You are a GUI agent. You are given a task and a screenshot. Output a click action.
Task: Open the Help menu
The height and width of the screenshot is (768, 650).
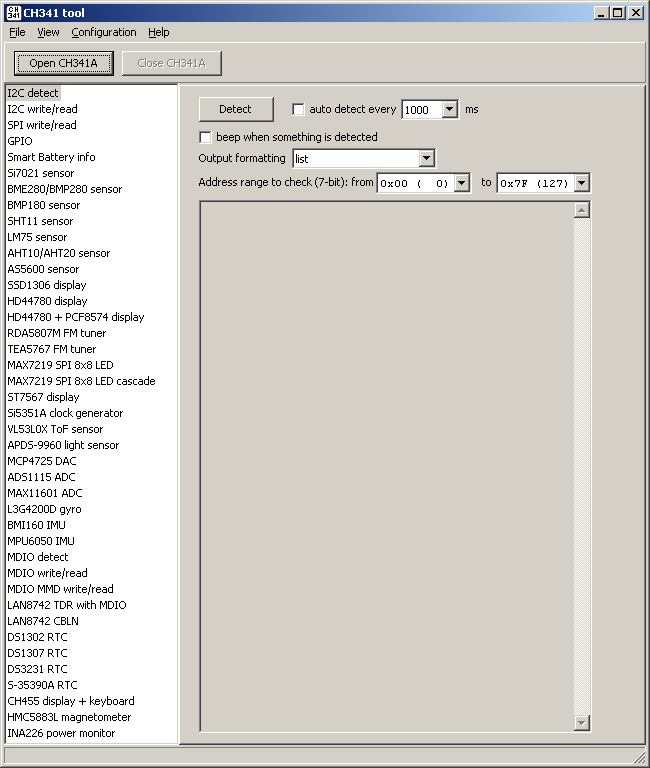[x=159, y=32]
